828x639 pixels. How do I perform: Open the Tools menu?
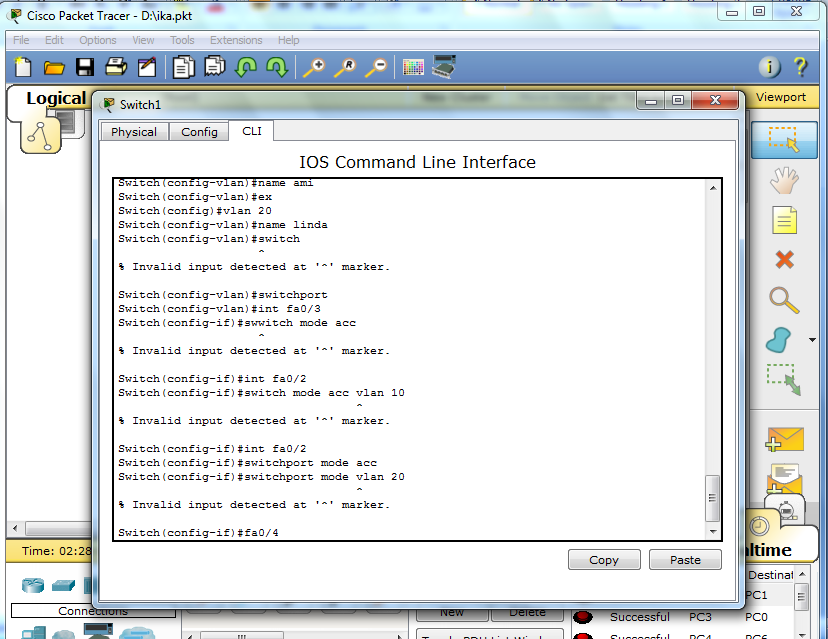[182, 40]
